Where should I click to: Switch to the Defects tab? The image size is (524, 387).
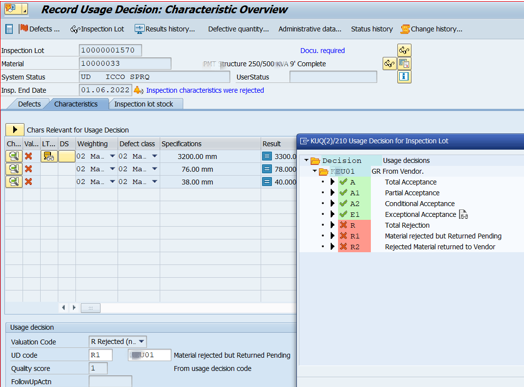[29, 104]
